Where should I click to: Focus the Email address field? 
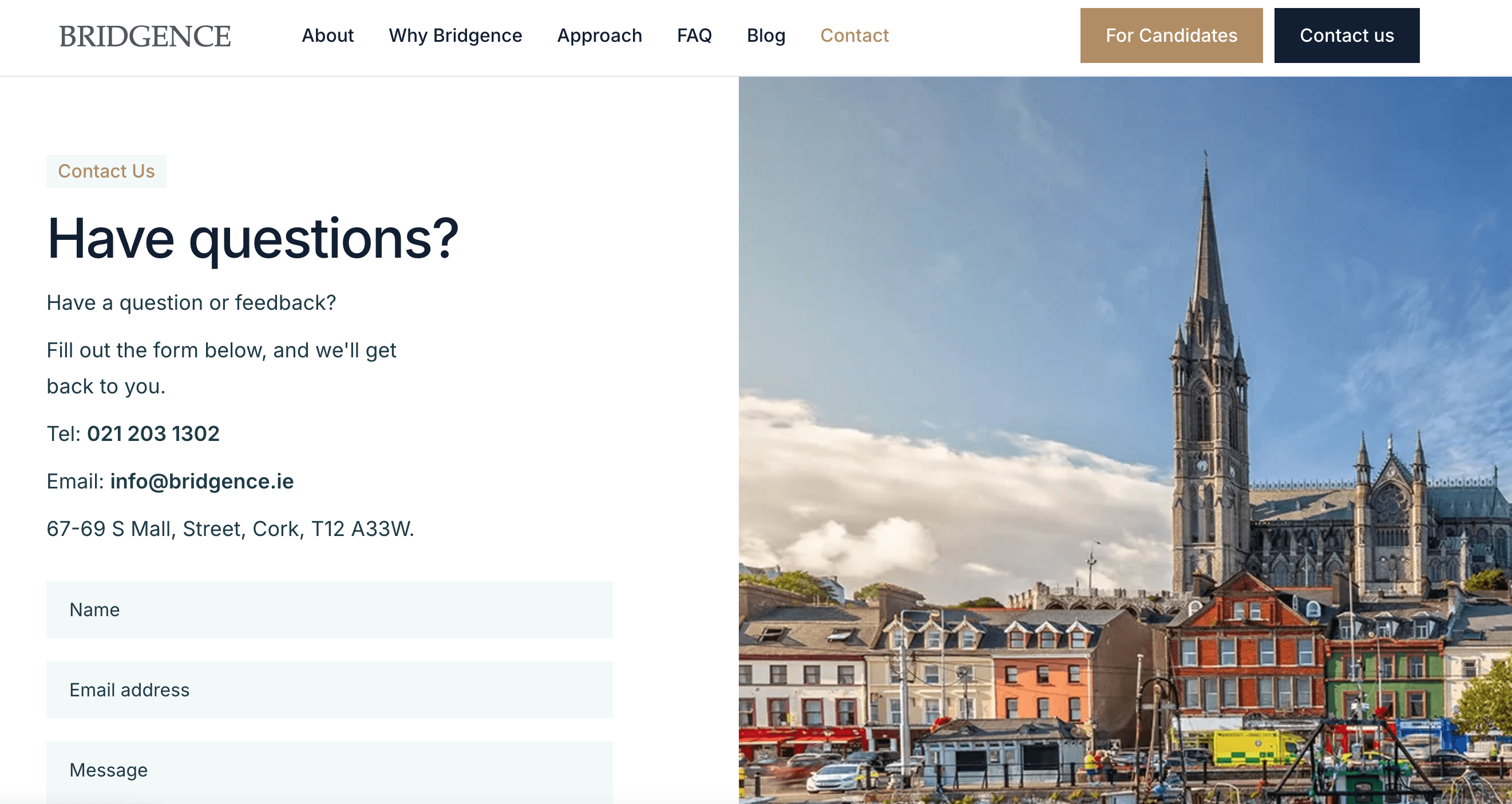click(x=329, y=689)
